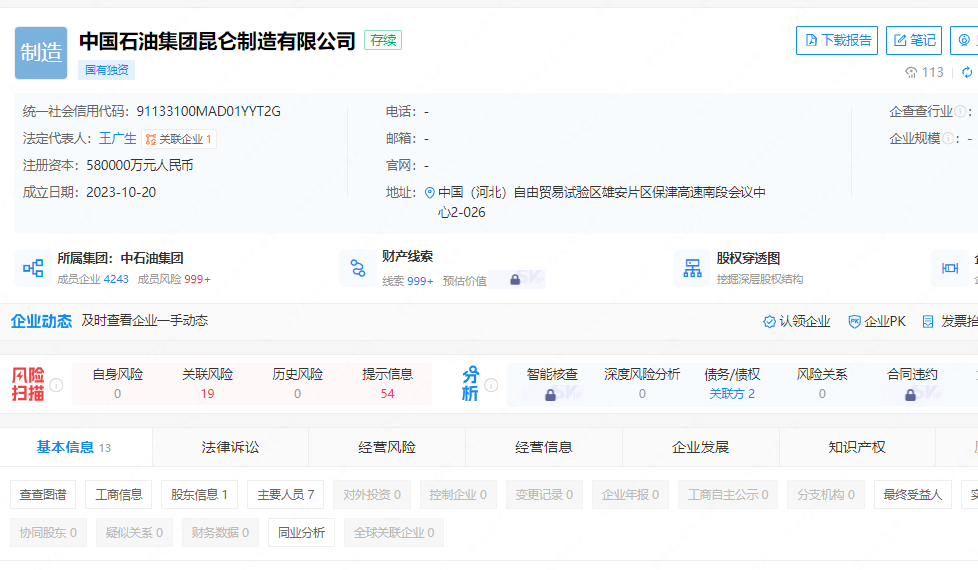
Task: Open 股权穿透图 equity chart title
Action: [748, 258]
